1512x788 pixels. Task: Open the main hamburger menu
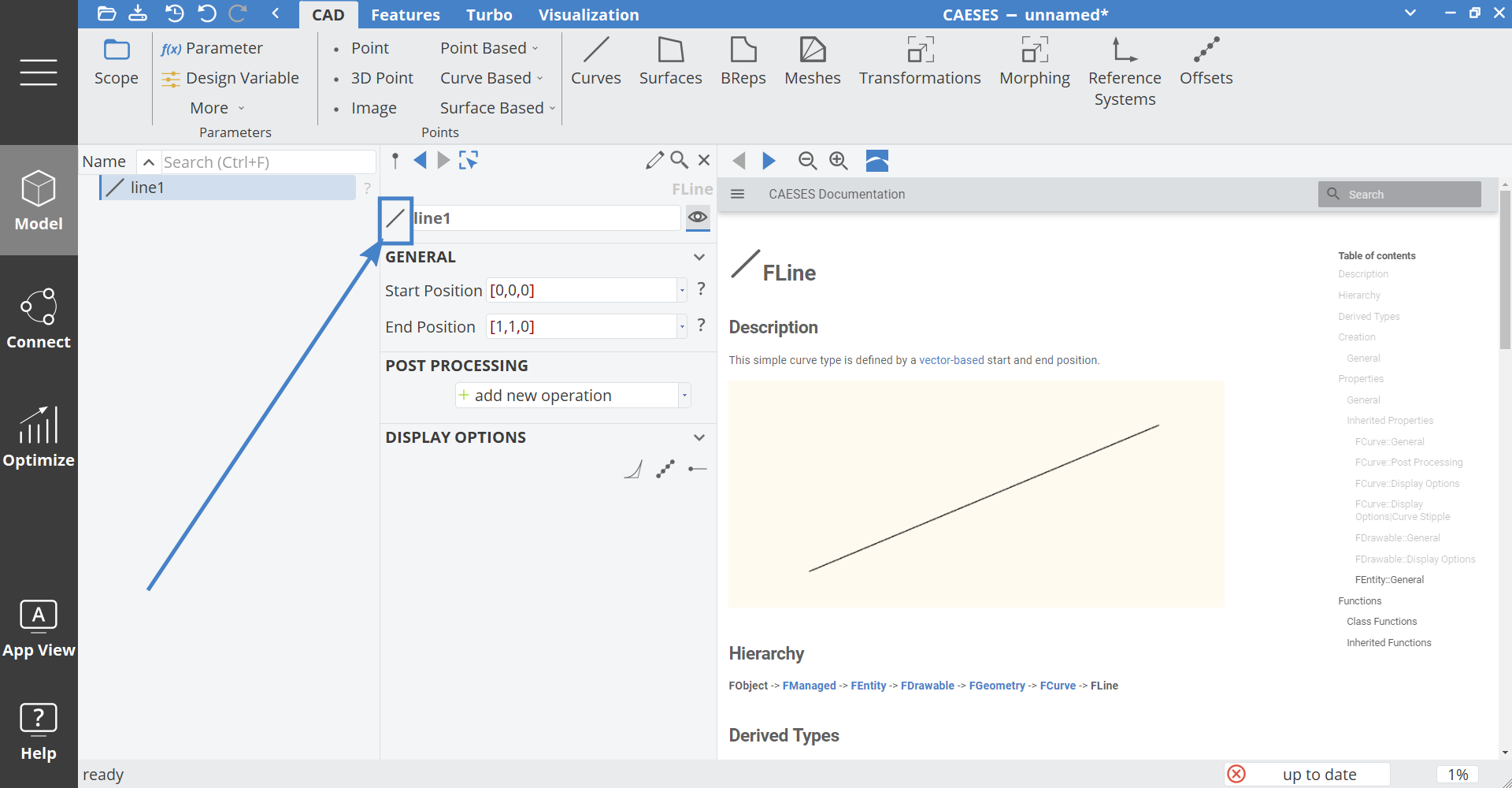(39, 72)
